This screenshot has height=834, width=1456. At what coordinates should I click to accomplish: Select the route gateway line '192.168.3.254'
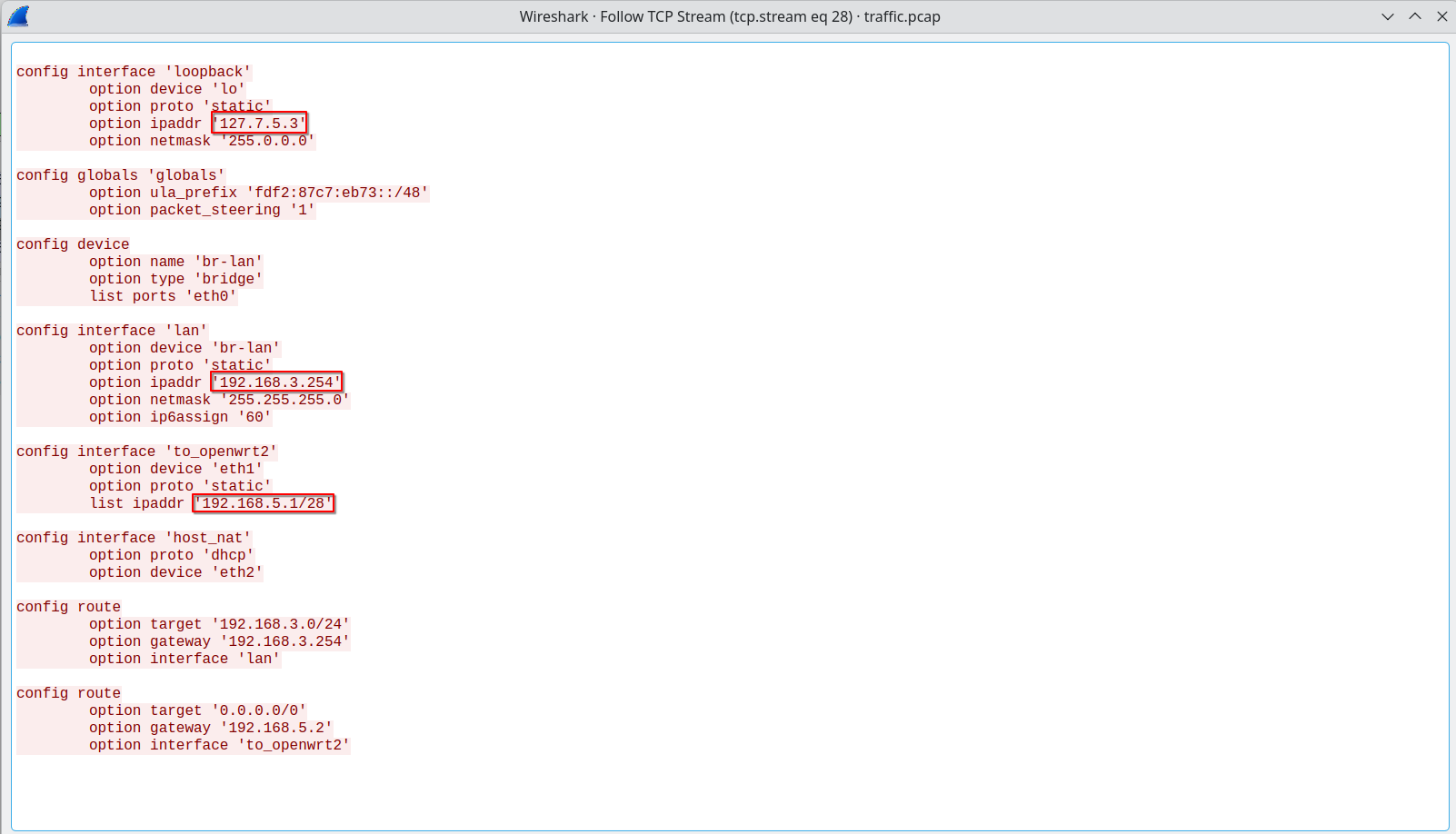click(219, 641)
